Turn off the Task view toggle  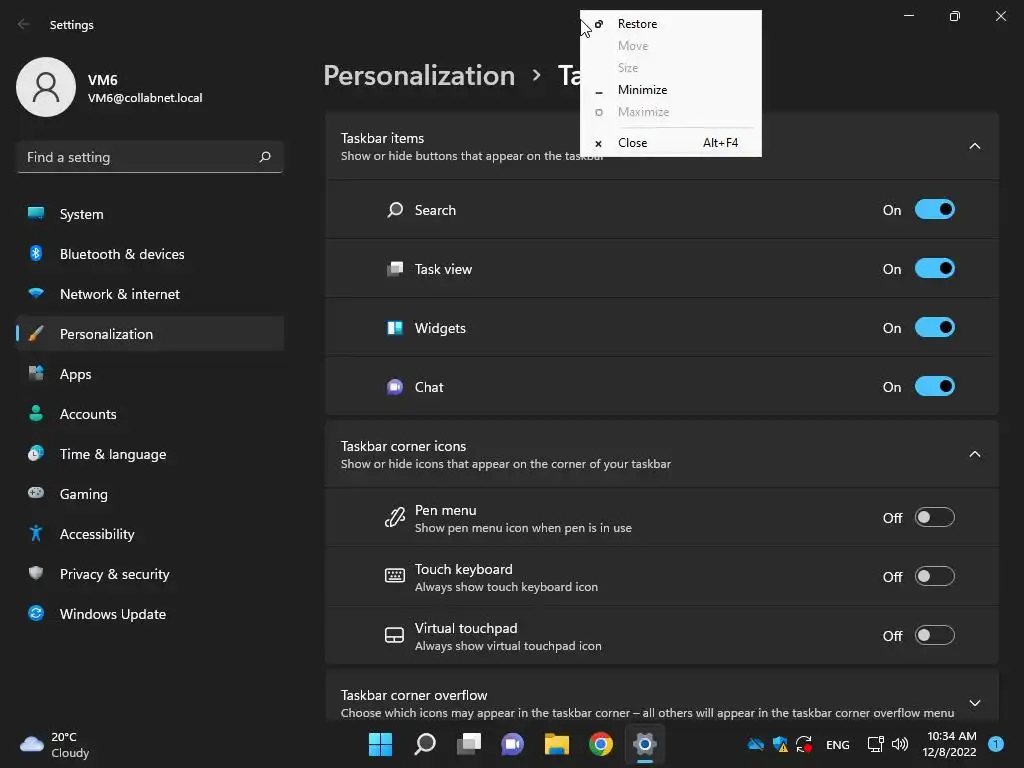click(x=935, y=268)
